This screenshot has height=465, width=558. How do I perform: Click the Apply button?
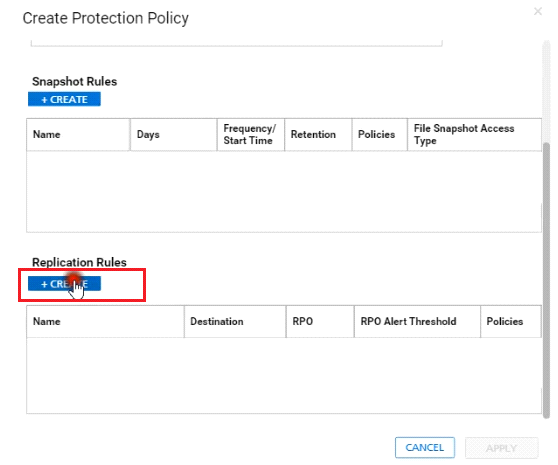tap(501, 448)
